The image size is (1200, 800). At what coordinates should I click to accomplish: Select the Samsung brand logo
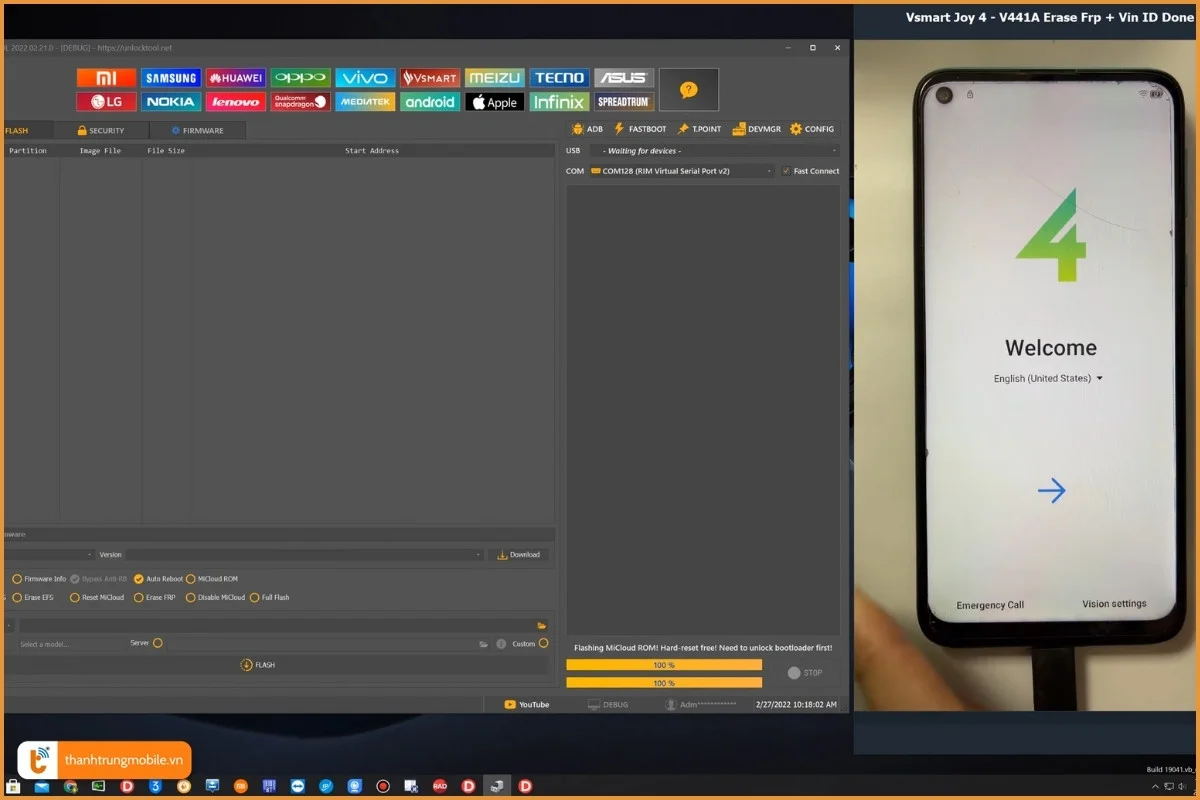(x=170, y=78)
